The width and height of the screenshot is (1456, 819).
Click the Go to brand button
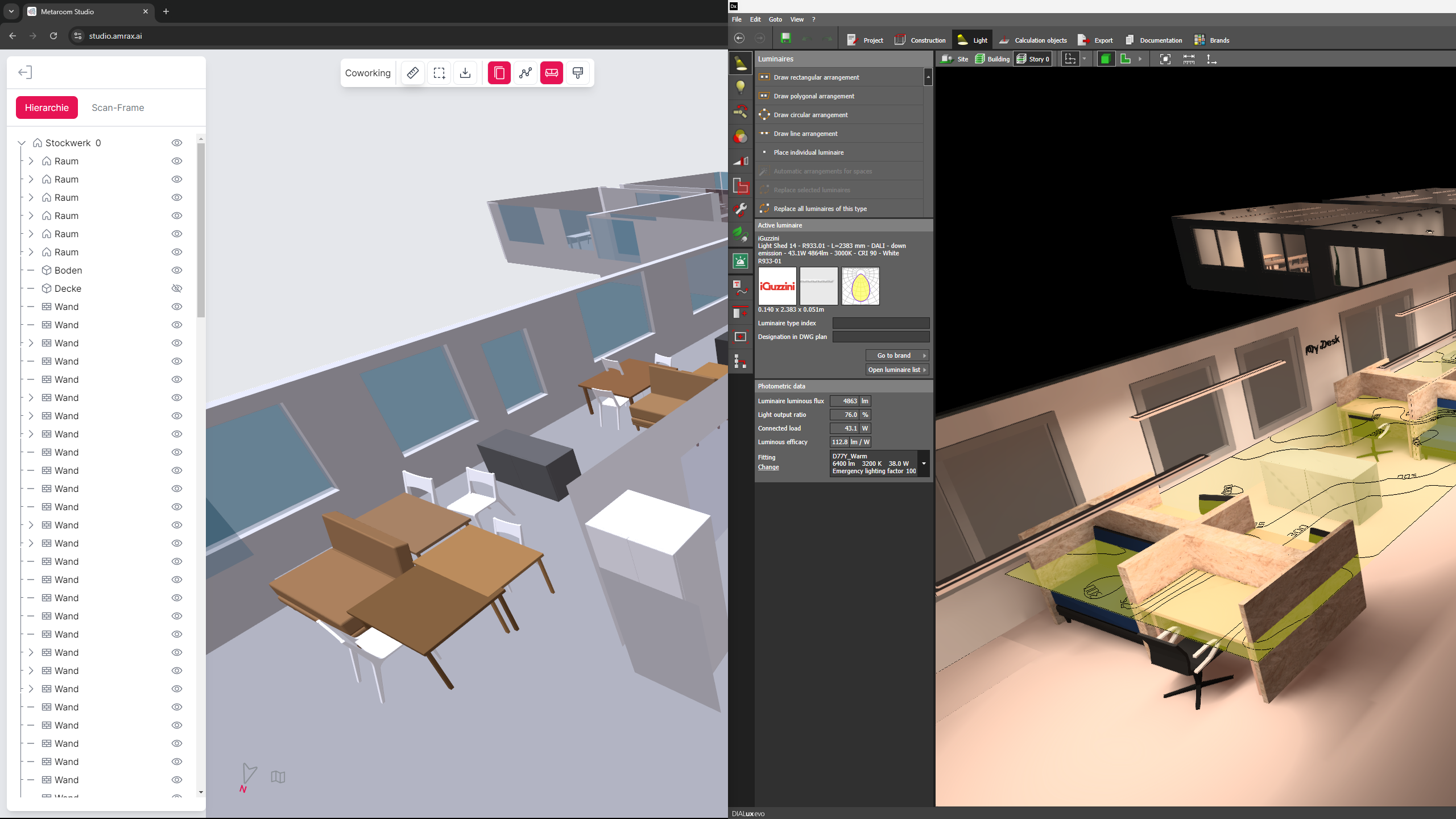click(x=897, y=355)
